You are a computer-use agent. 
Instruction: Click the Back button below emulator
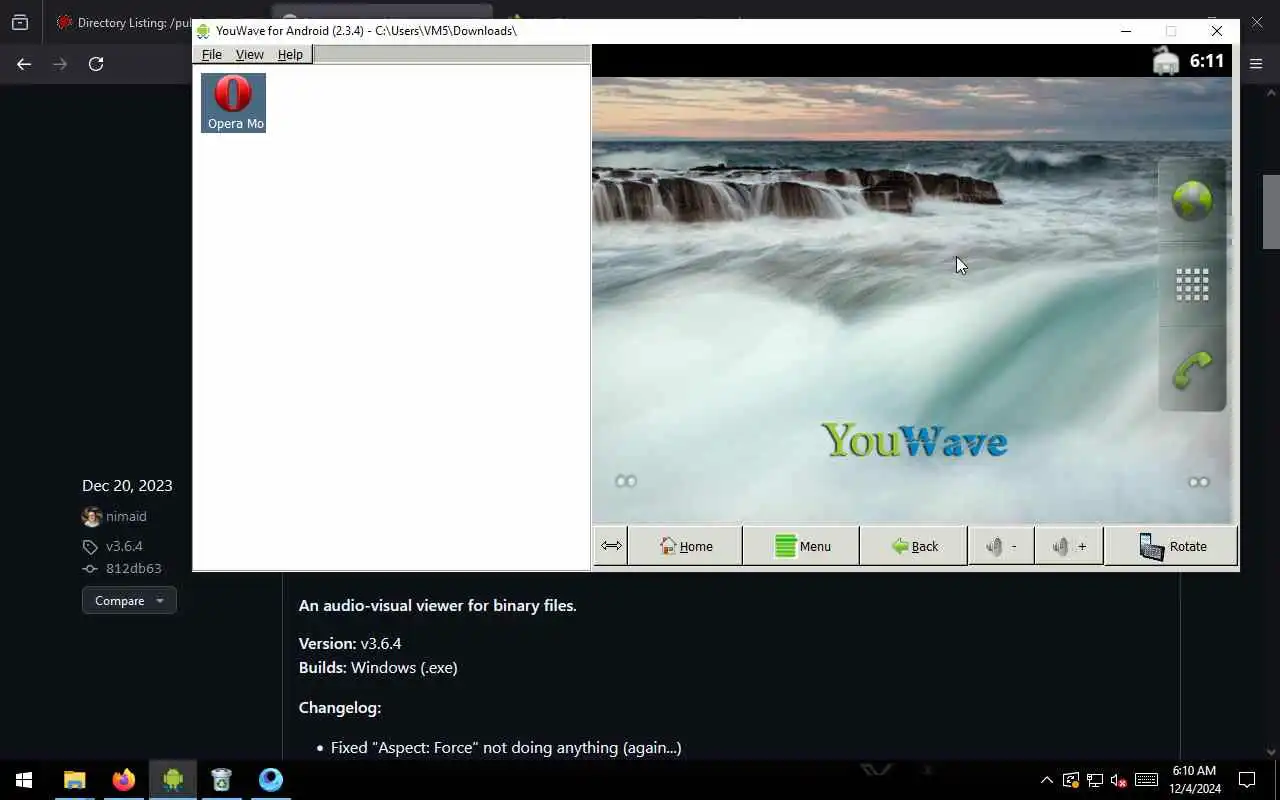point(915,546)
